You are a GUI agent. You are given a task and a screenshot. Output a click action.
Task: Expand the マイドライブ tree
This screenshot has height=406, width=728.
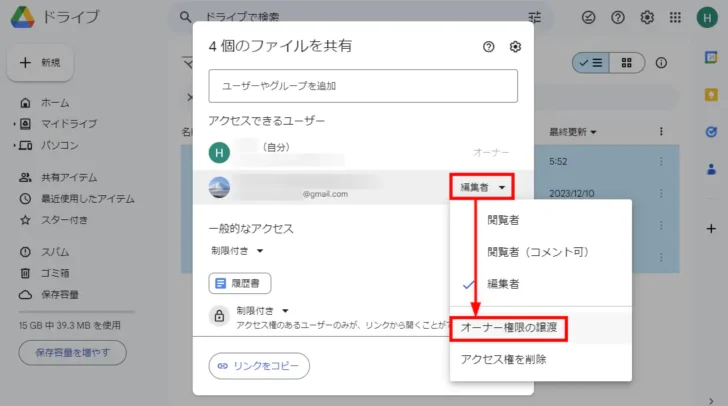(14, 124)
